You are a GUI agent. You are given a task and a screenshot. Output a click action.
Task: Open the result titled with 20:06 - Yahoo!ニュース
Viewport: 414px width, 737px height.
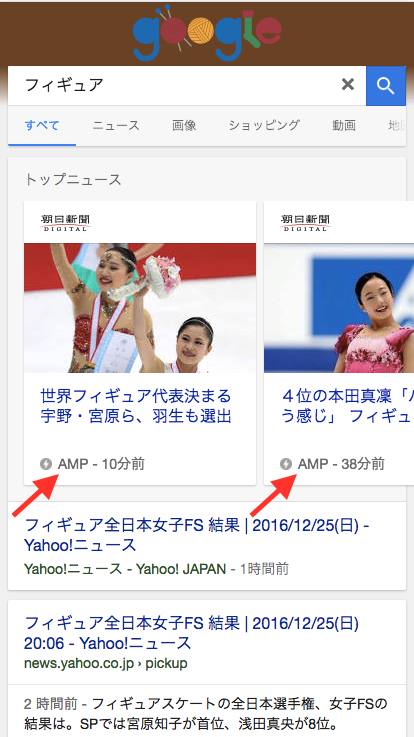click(192, 633)
